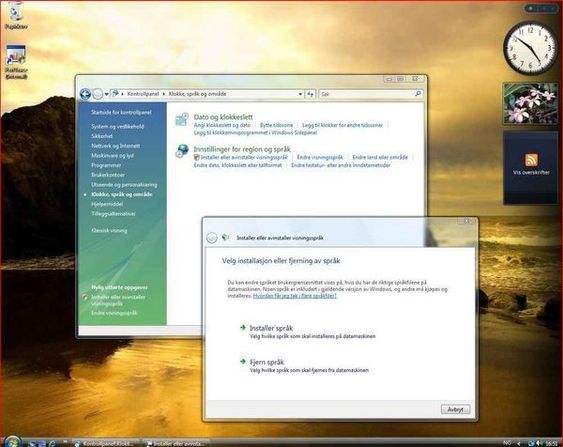The image size is (563, 447).
Task: Click the refresh button beside address bar
Action: (310, 94)
